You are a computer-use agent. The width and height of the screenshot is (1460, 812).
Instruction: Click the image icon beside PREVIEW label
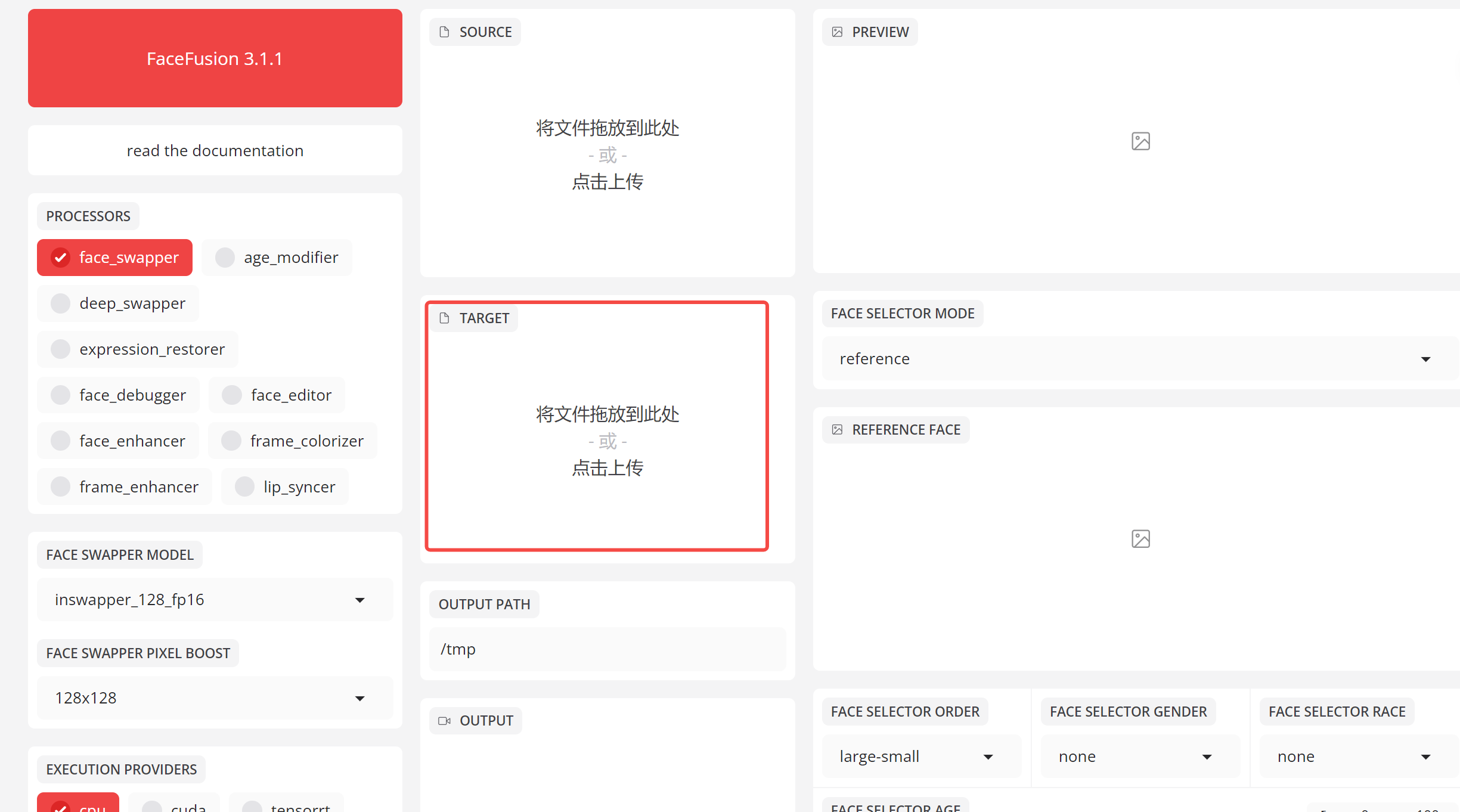click(837, 32)
